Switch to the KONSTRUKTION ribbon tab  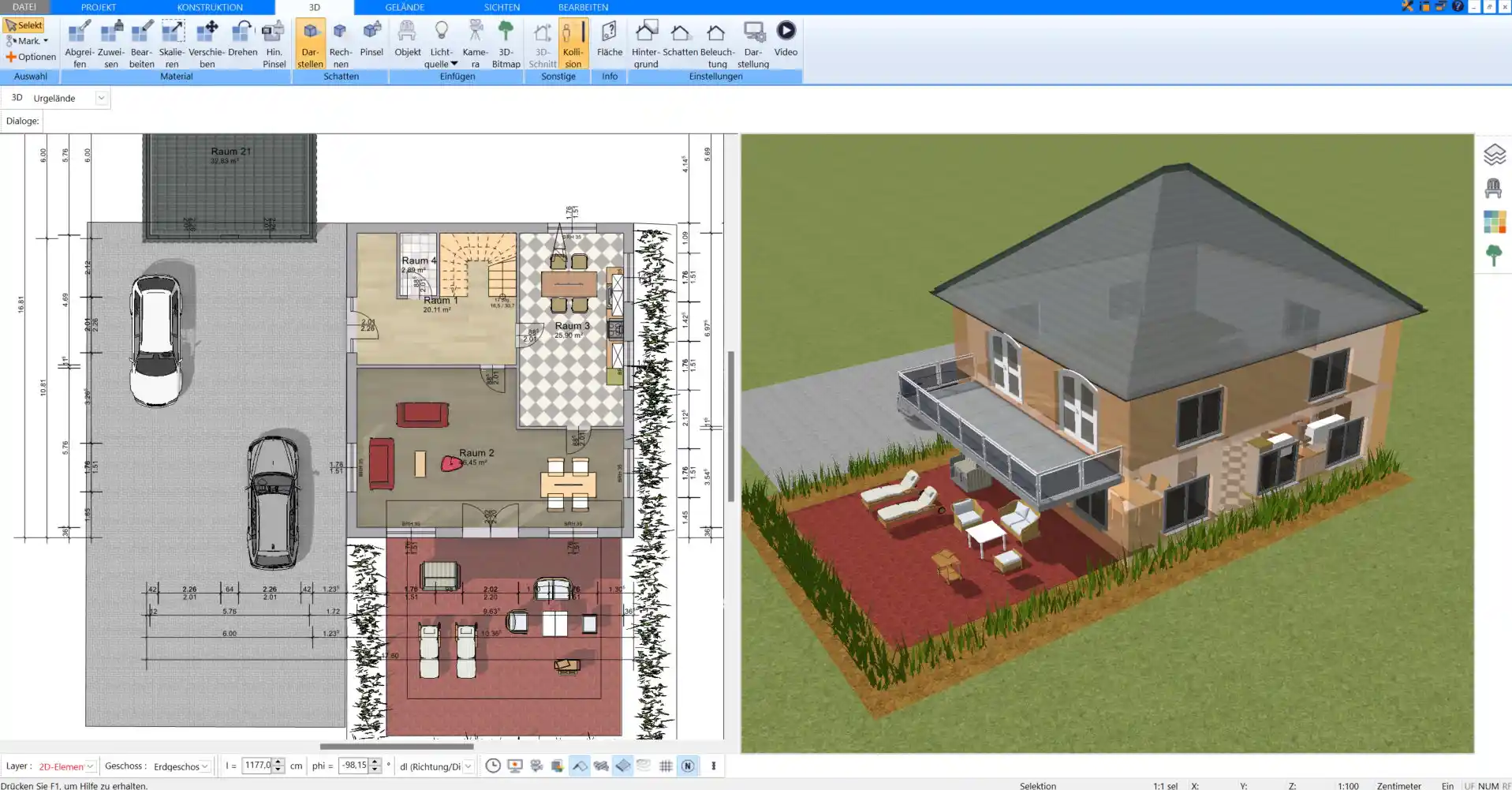(x=211, y=7)
